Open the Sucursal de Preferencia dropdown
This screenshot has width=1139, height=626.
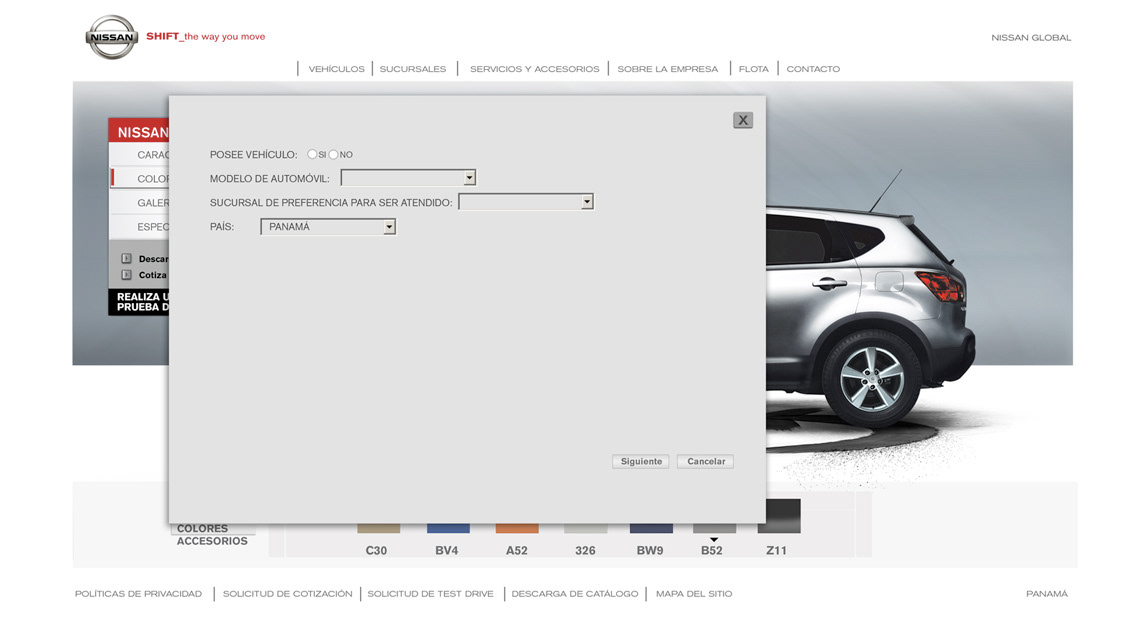(526, 202)
